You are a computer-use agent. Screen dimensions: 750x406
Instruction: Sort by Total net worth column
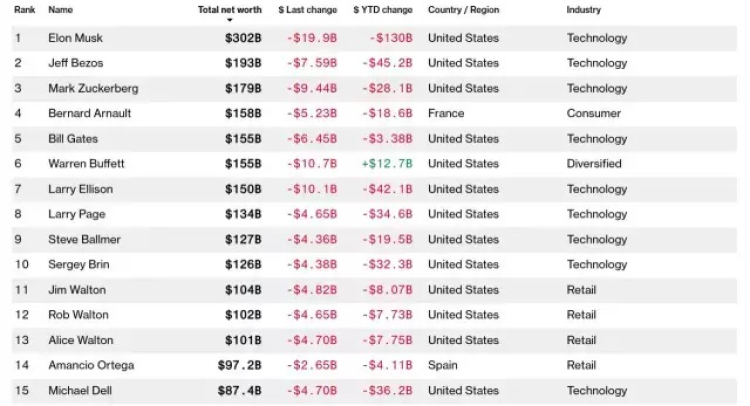[229, 10]
